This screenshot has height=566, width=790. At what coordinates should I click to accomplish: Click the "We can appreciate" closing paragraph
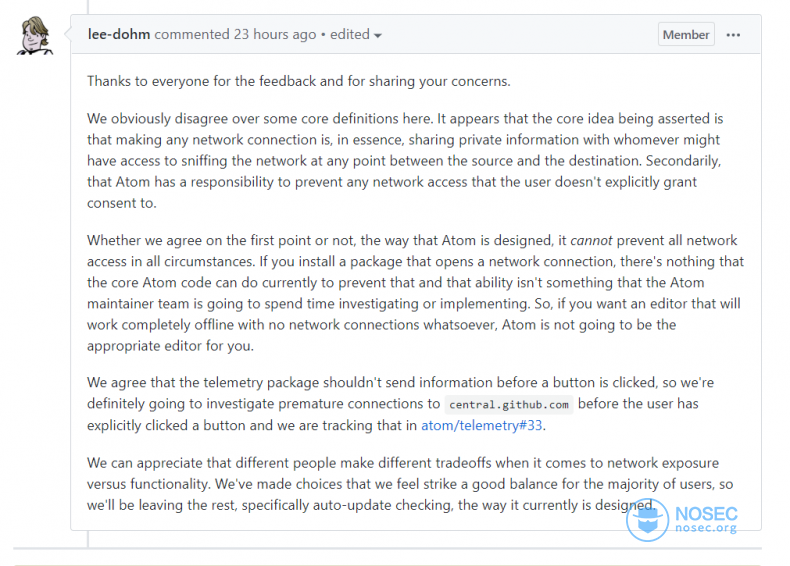[x=410, y=484]
